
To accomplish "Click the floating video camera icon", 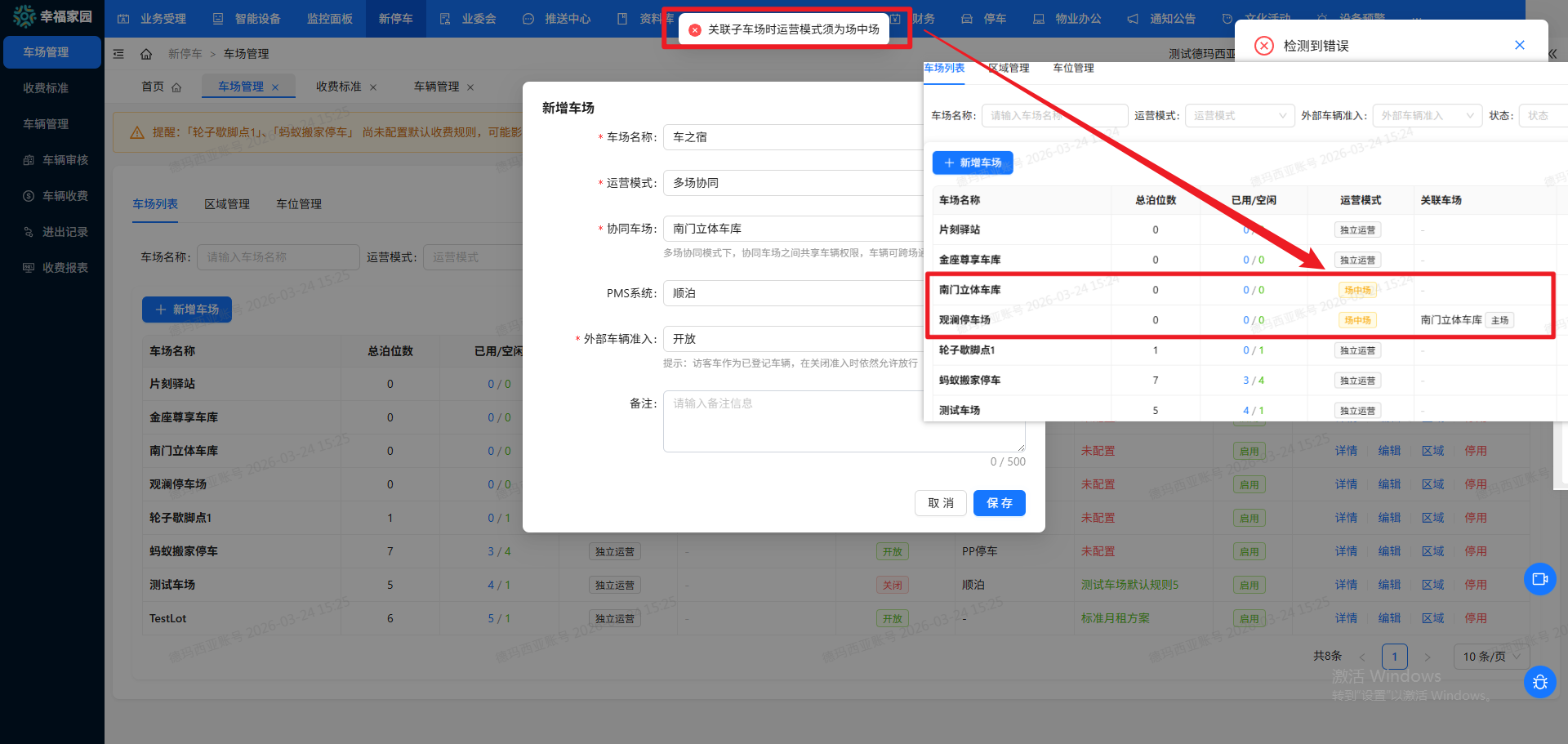I will 1539,579.
